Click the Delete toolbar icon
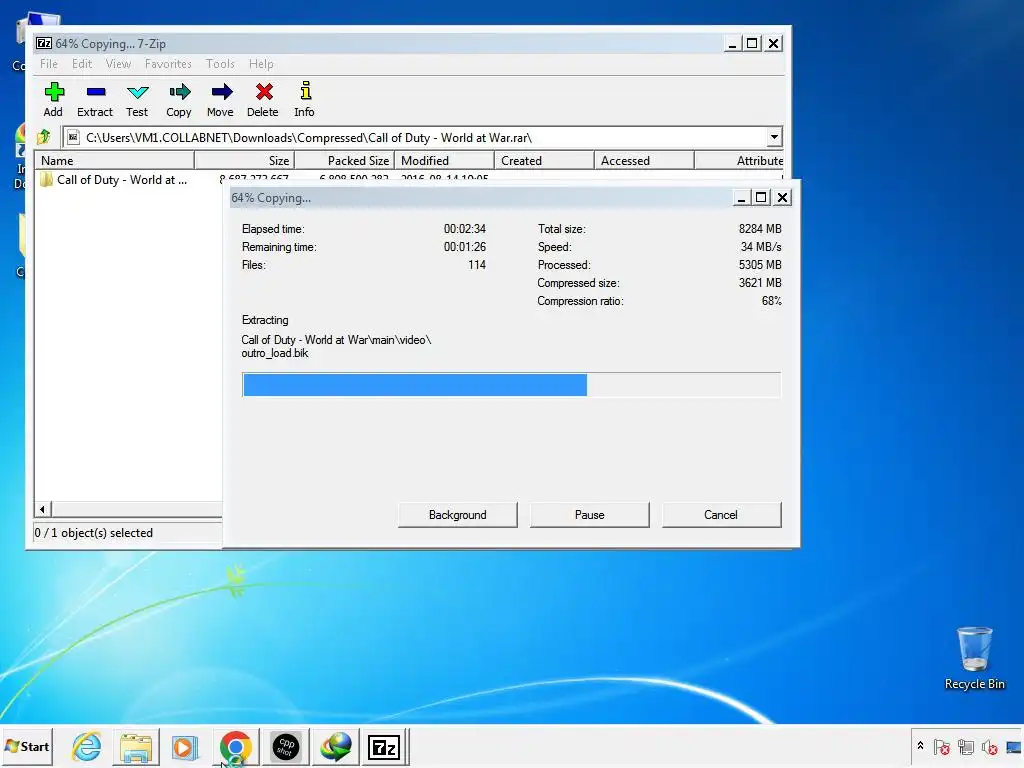 click(263, 99)
